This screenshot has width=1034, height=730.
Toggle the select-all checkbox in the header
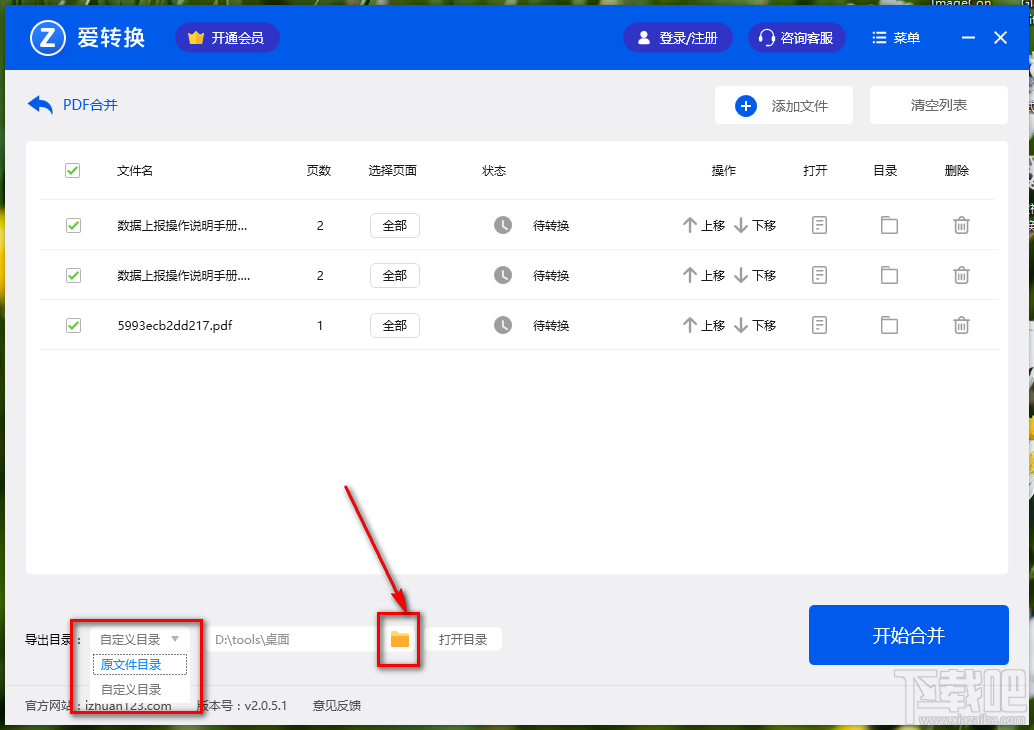coord(72,170)
